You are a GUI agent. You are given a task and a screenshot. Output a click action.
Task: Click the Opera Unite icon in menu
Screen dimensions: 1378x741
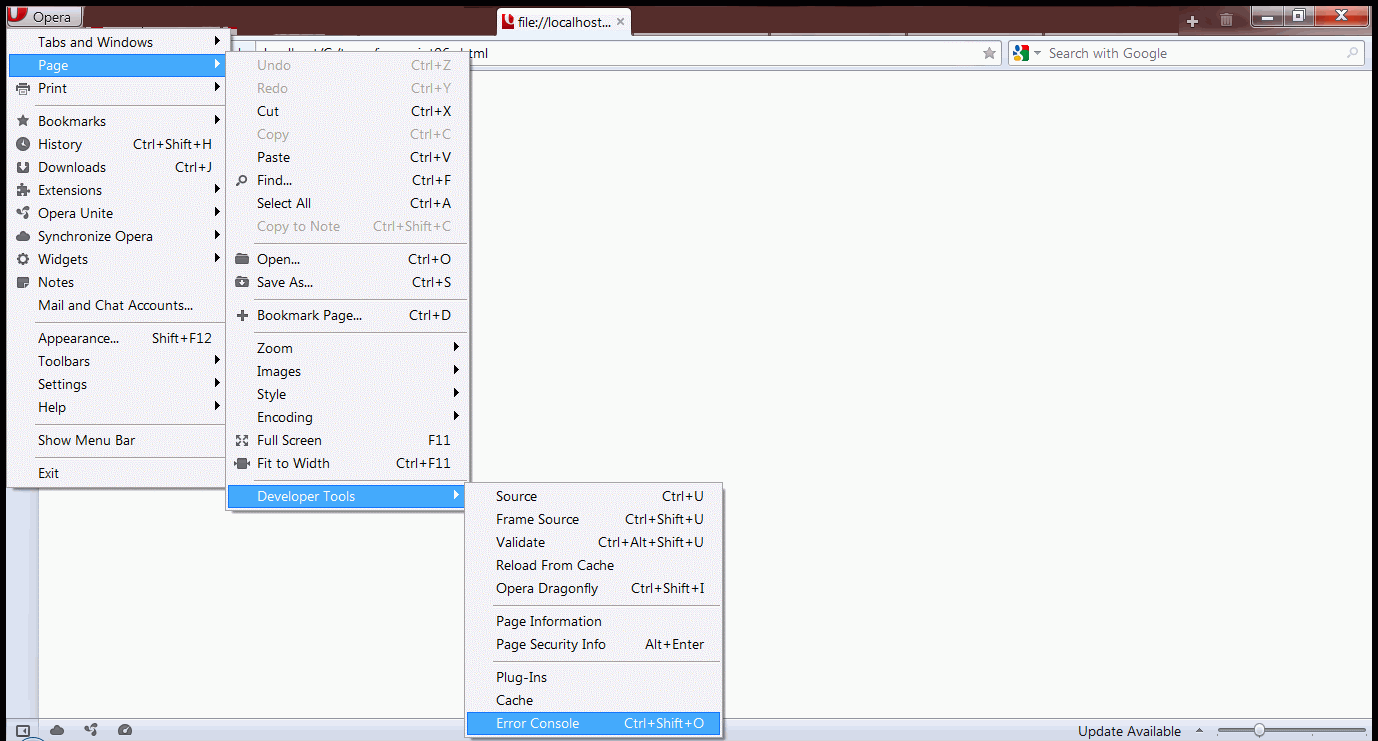click(x=23, y=213)
